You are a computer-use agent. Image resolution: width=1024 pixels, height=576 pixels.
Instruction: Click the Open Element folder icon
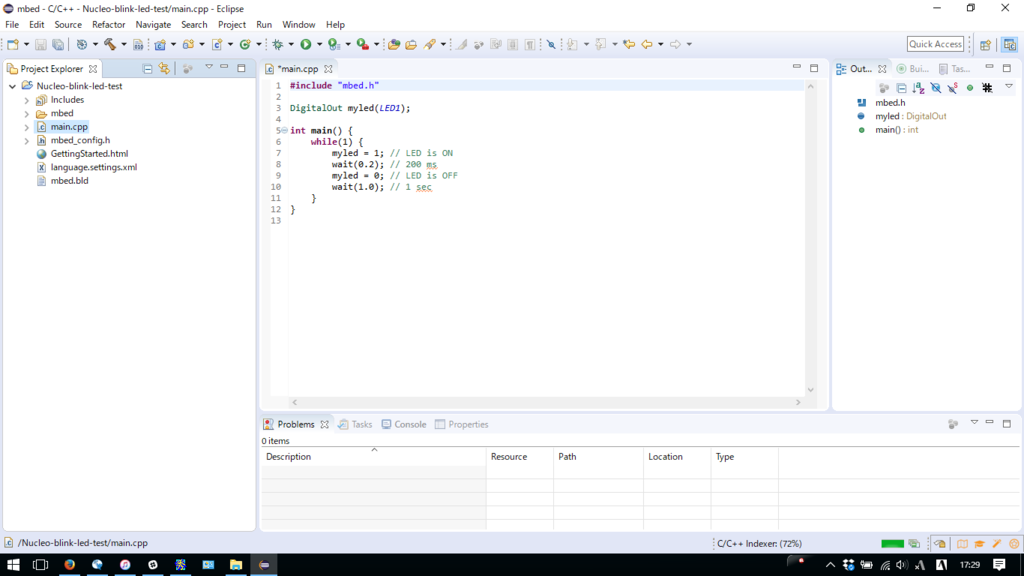[394, 44]
